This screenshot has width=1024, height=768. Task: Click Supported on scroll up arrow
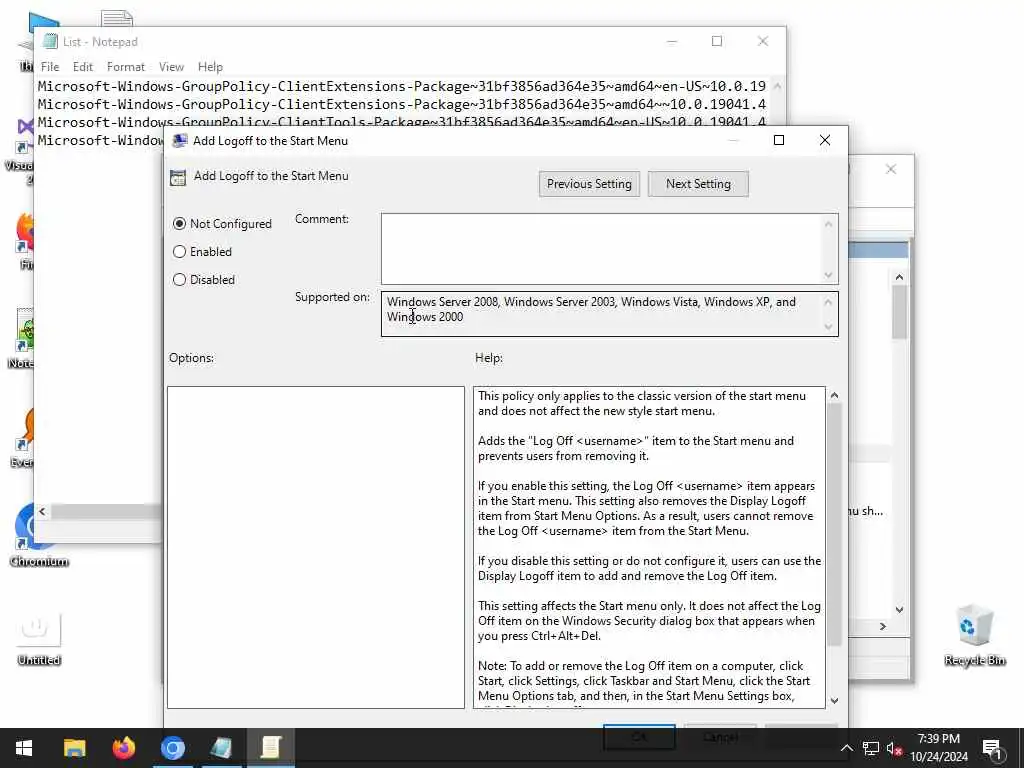(829, 302)
